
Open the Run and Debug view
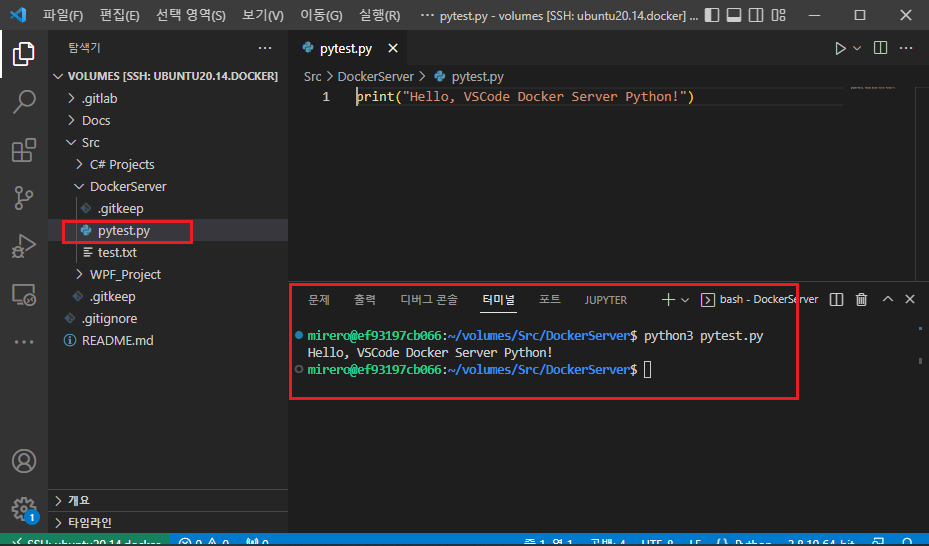(24, 246)
